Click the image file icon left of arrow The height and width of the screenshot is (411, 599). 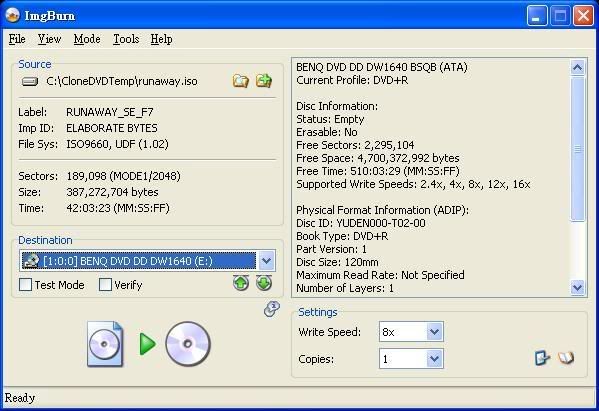pyautogui.click(x=105, y=344)
